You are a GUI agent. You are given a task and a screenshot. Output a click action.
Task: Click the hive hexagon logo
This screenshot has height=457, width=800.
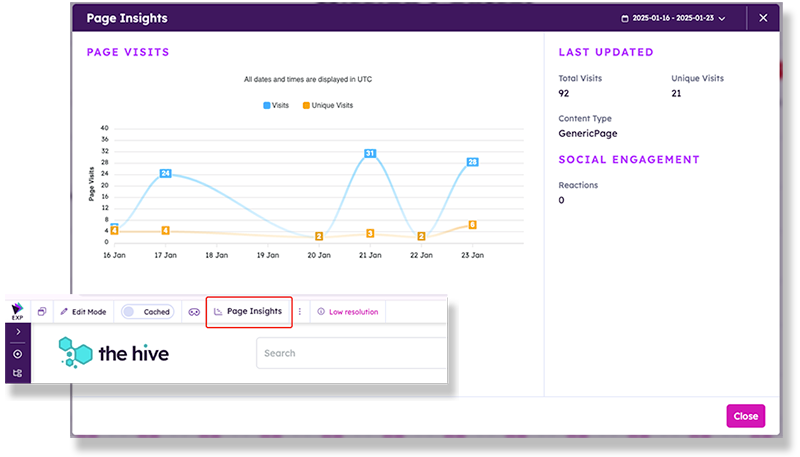tap(75, 352)
